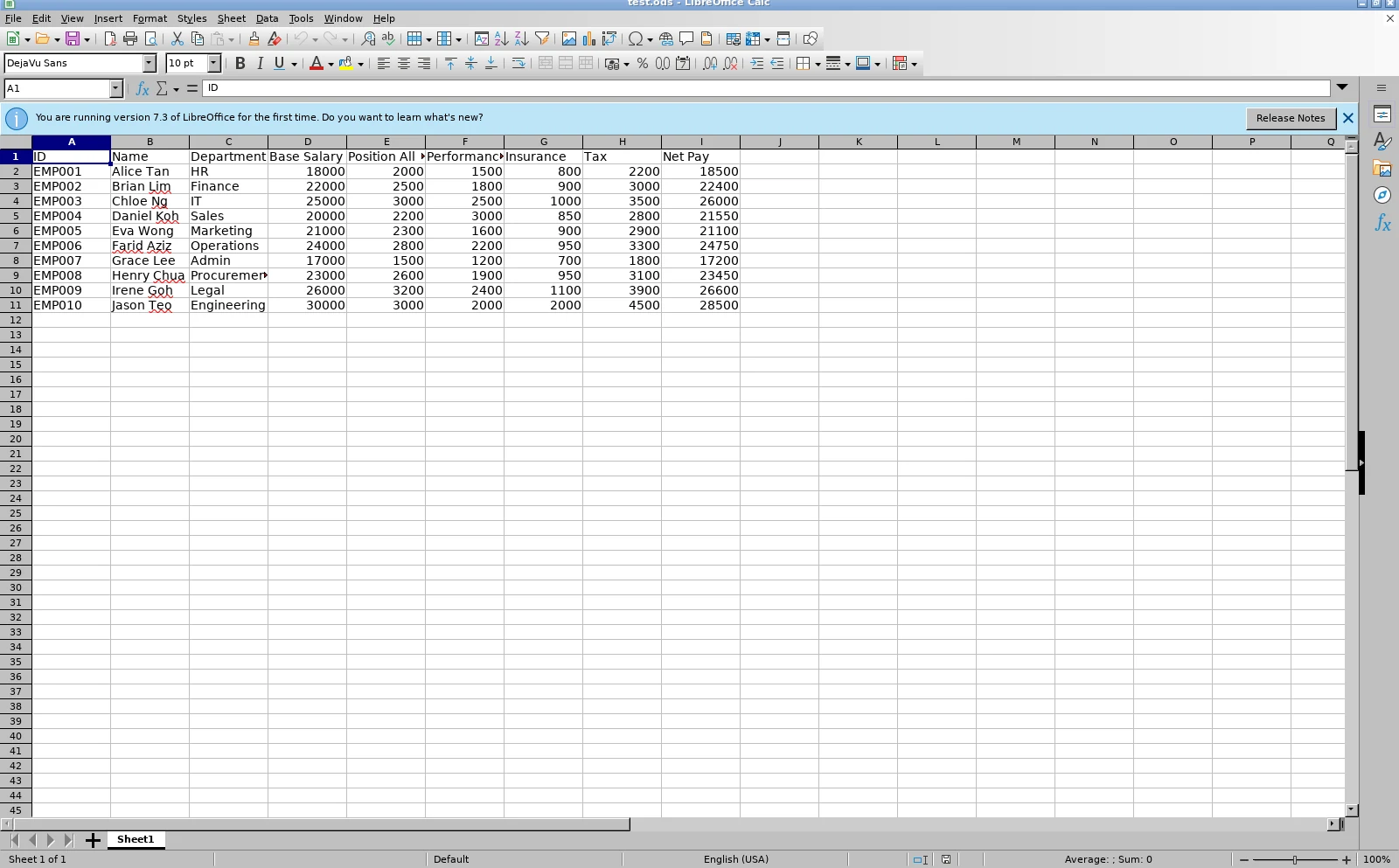Screen dimensions: 1399x868
Task: Click the formula input line
Action: click(766, 87)
